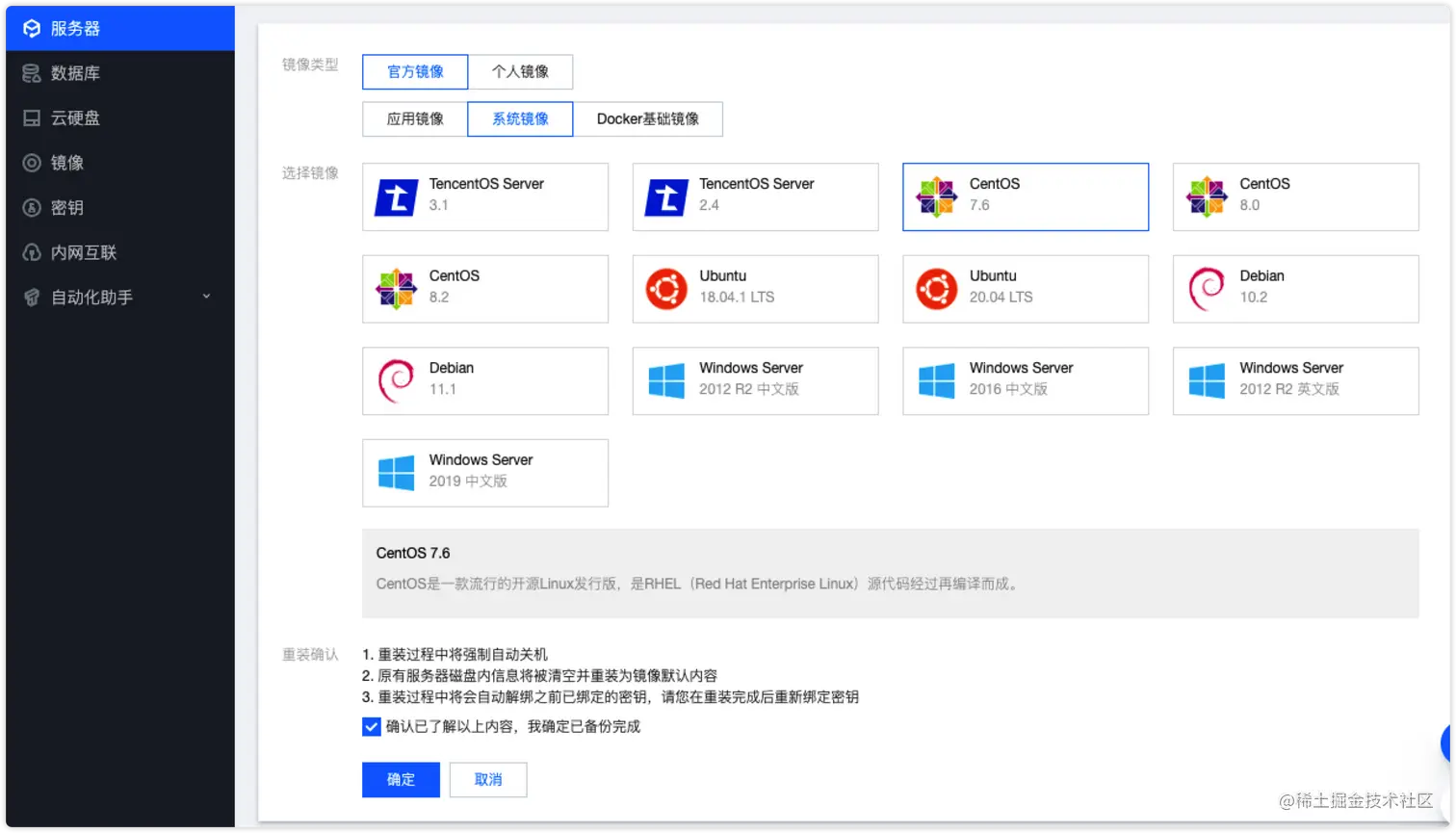The image size is (1456, 833).
Task: Choose the Debian 10.2 version text
Action: click(1254, 298)
